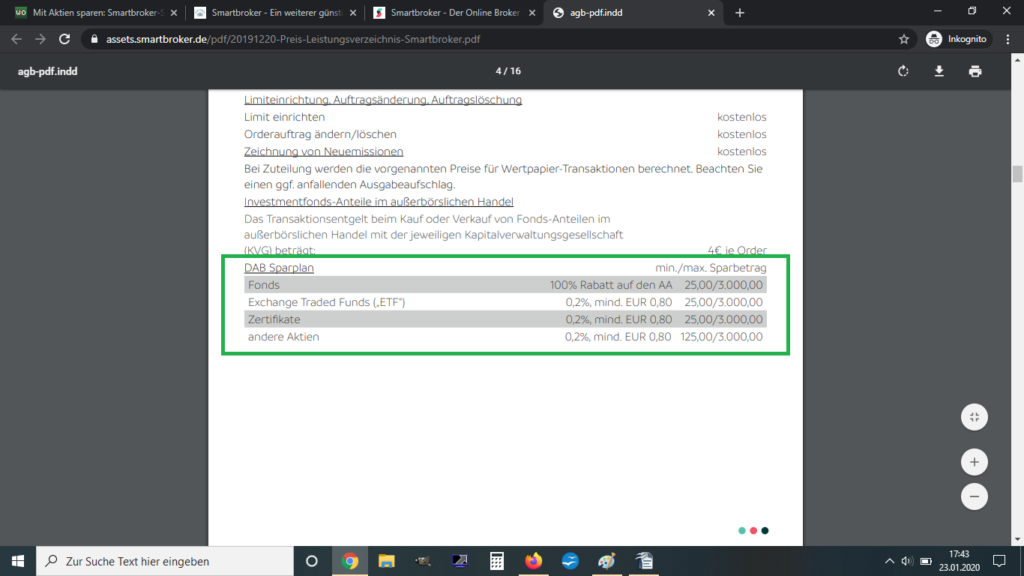Open Chrome from the taskbar
Viewport: 1024px width, 576px height.
[350, 561]
